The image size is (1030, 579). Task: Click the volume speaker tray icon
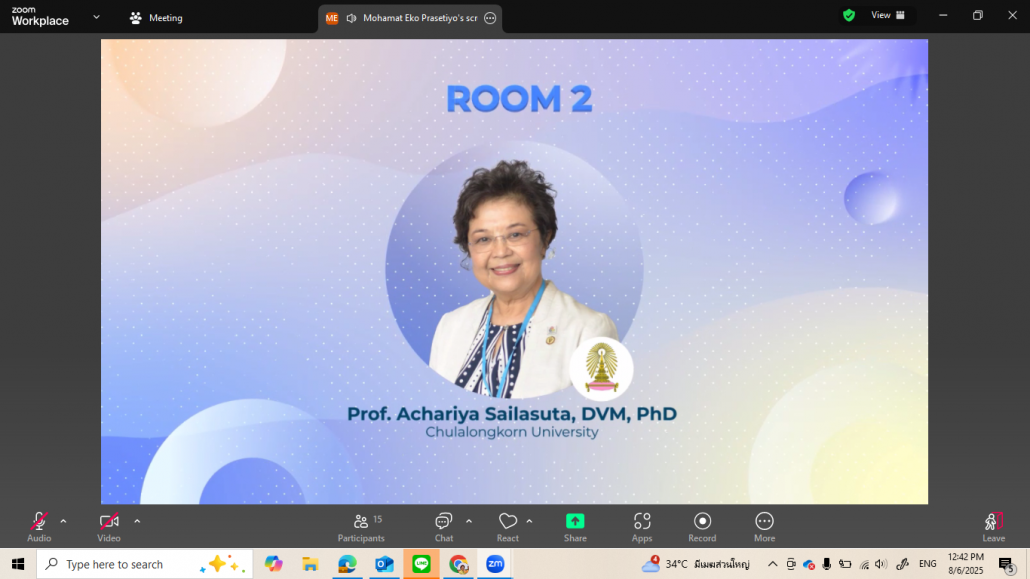coord(881,564)
